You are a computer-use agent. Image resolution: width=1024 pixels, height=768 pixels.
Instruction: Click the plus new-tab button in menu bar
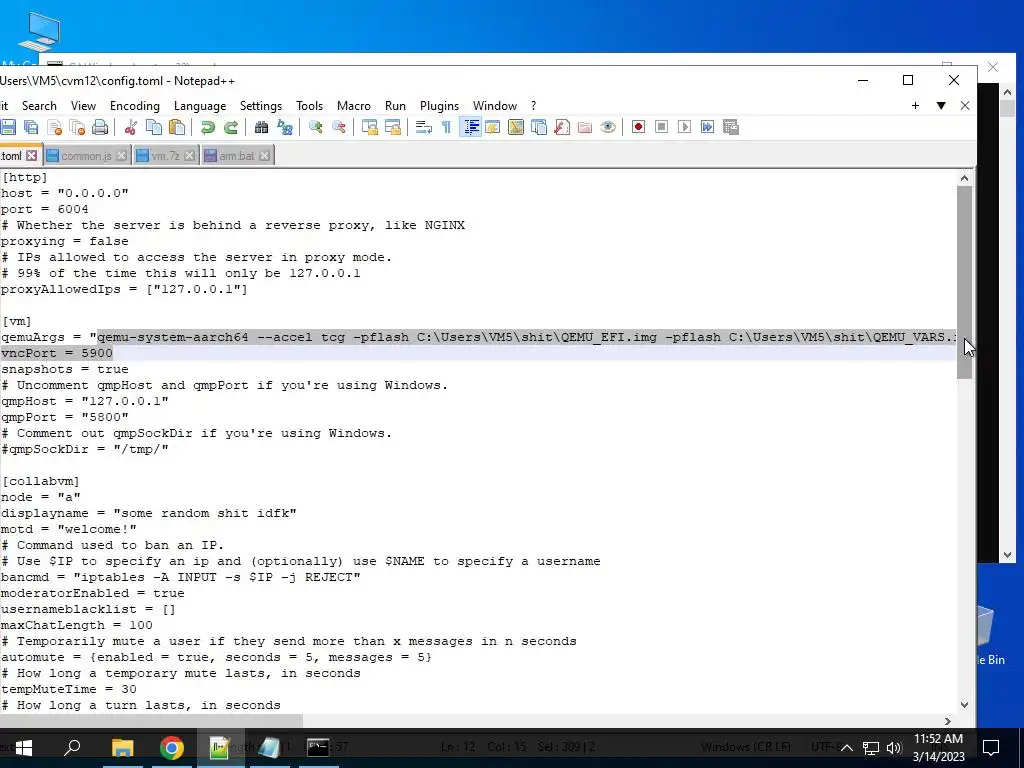point(916,106)
